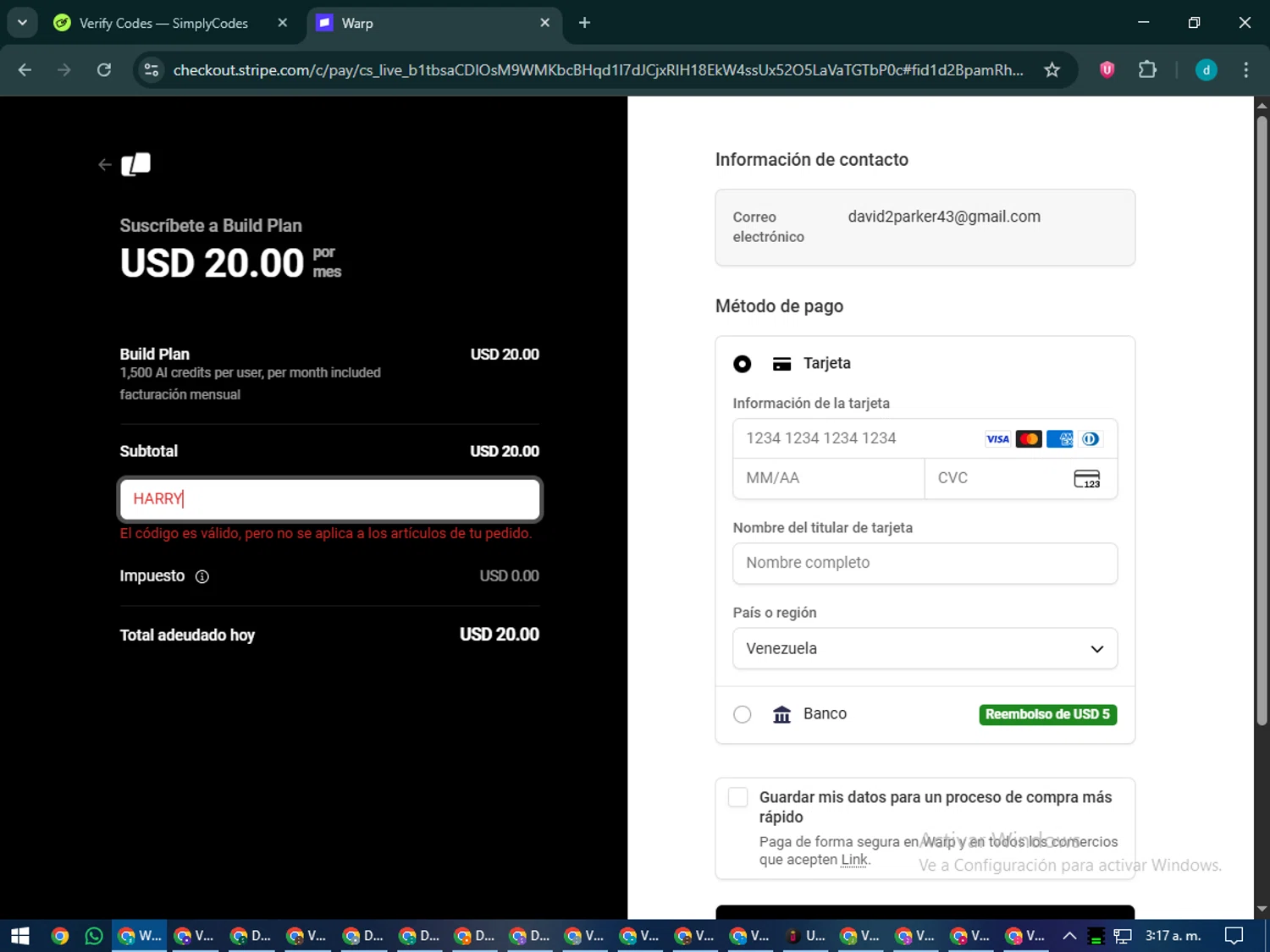Click the Warp logo icon

click(x=135, y=164)
